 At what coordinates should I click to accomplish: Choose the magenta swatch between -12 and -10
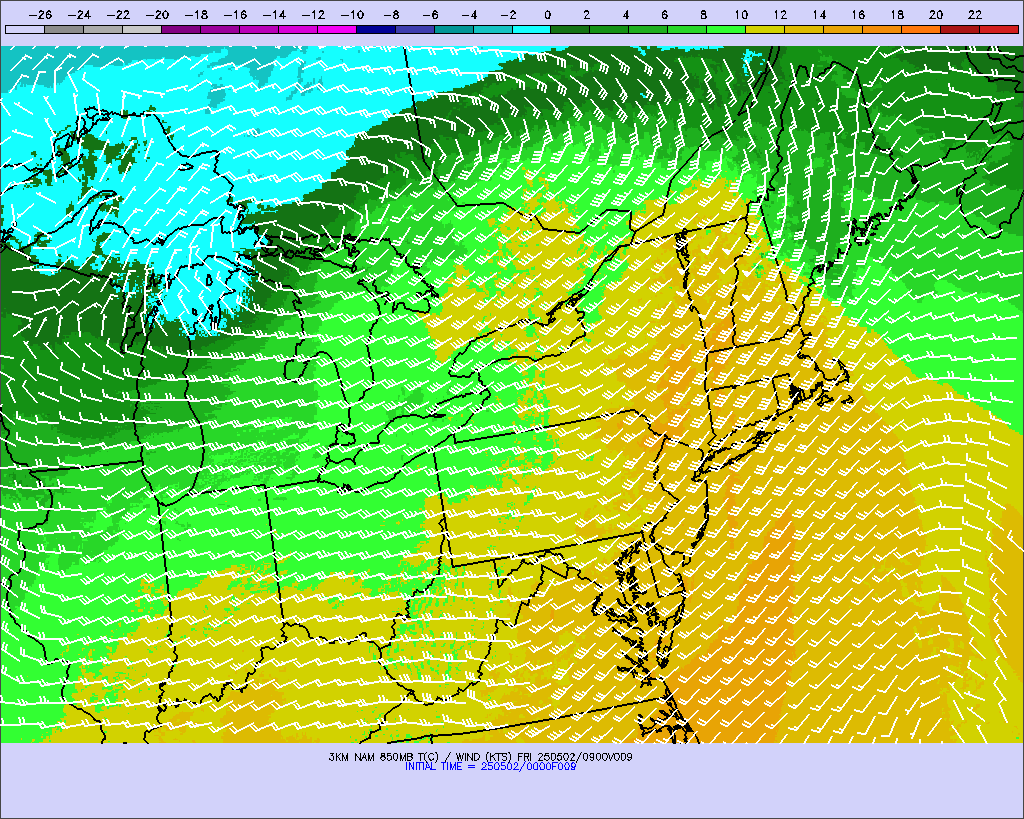[x=336, y=29]
